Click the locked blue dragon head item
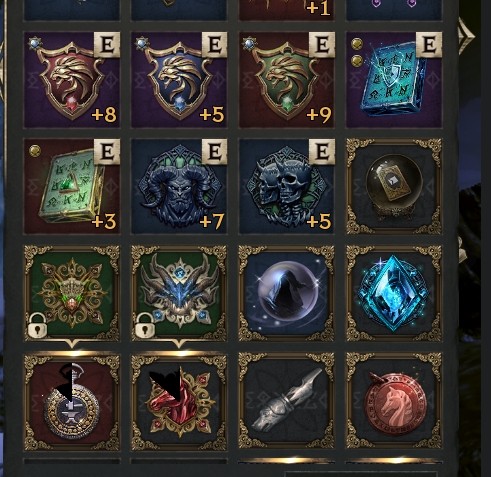Image resolution: width=491 pixels, height=477 pixels. pos(179,293)
